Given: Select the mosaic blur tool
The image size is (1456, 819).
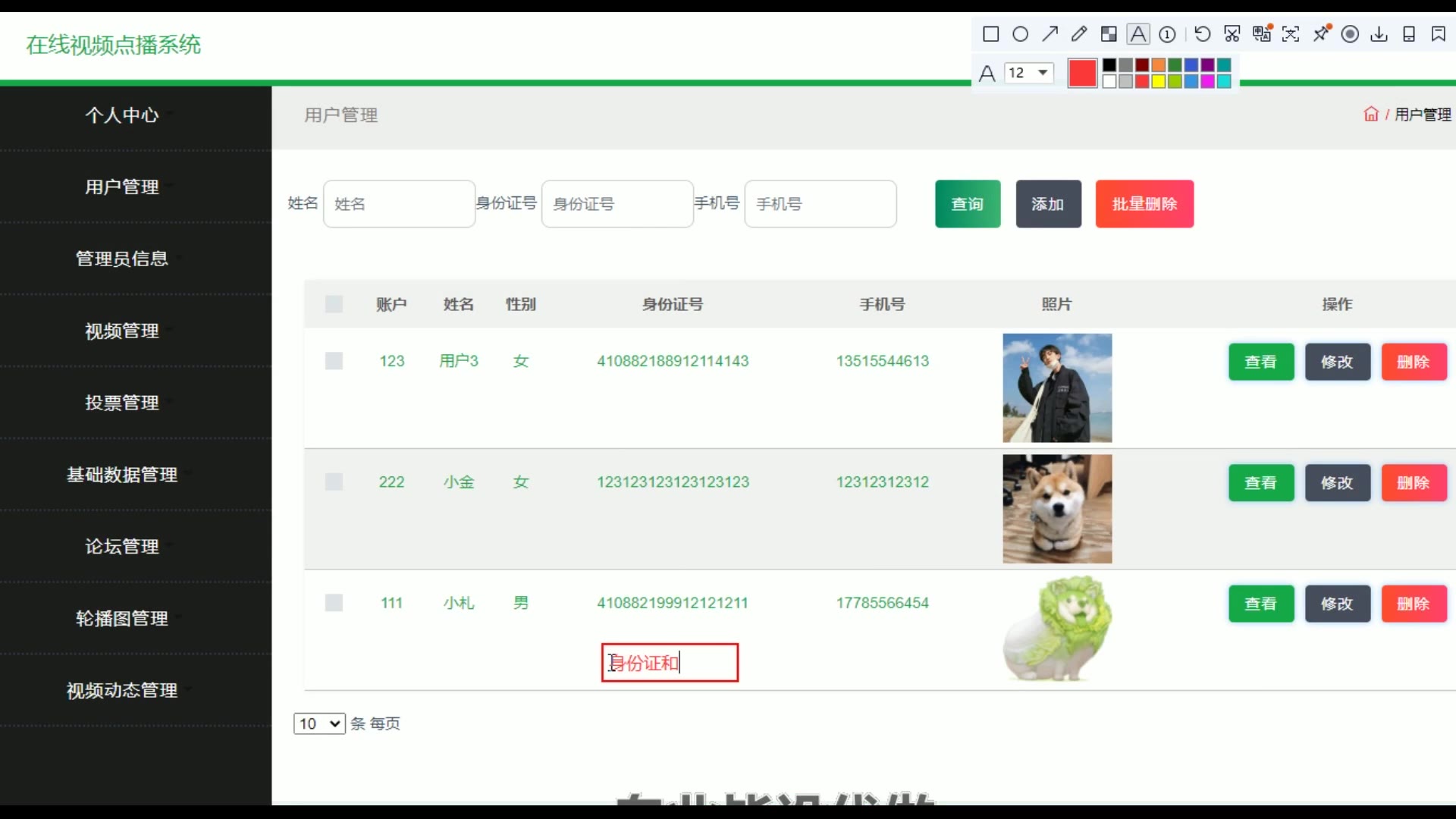Looking at the screenshot, I should [x=1109, y=34].
